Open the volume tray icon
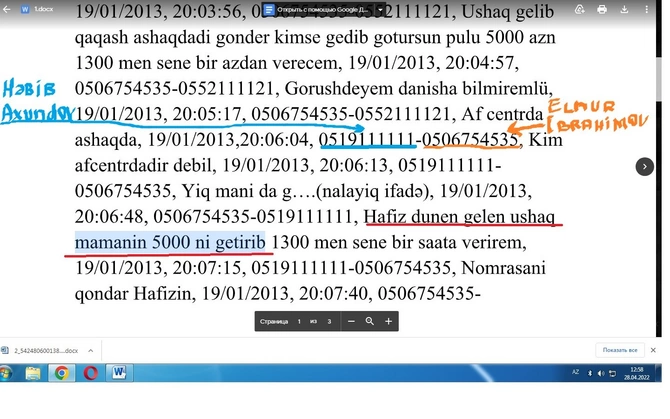 [x=601, y=373]
